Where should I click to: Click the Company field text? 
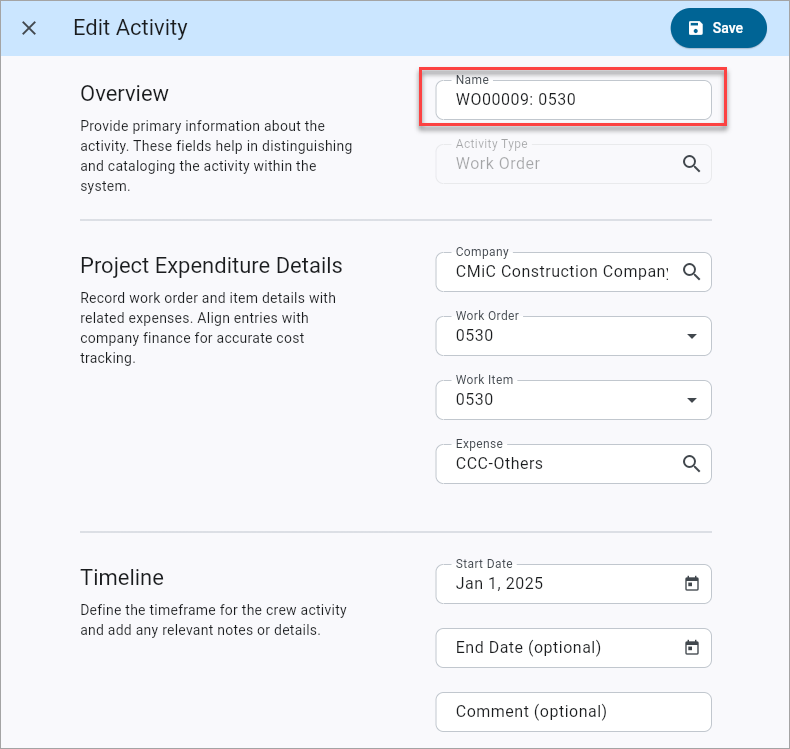click(x=562, y=271)
